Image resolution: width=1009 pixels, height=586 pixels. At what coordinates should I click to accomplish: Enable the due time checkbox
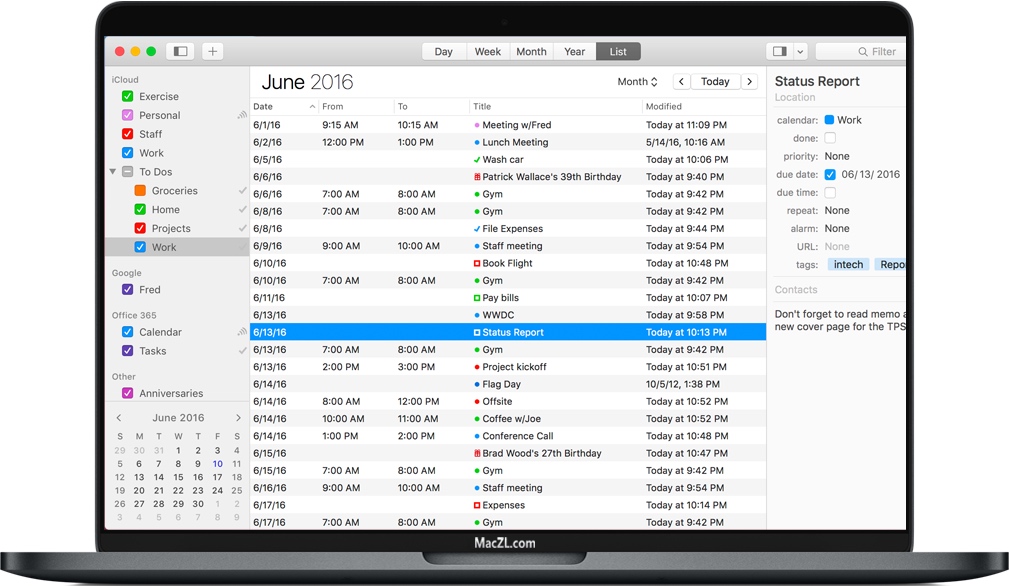(x=830, y=192)
